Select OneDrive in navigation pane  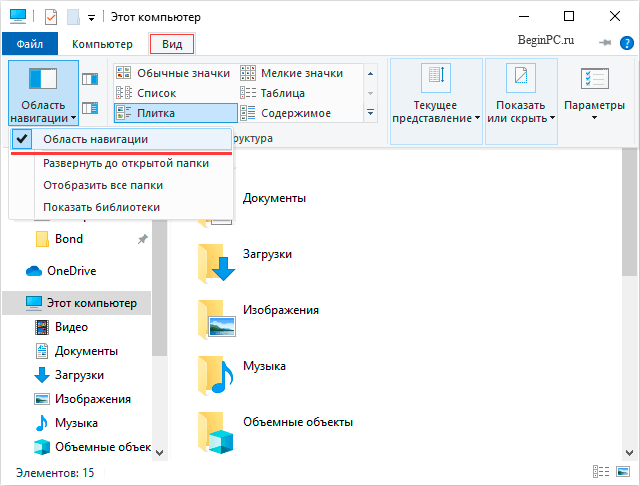pos(61,271)
